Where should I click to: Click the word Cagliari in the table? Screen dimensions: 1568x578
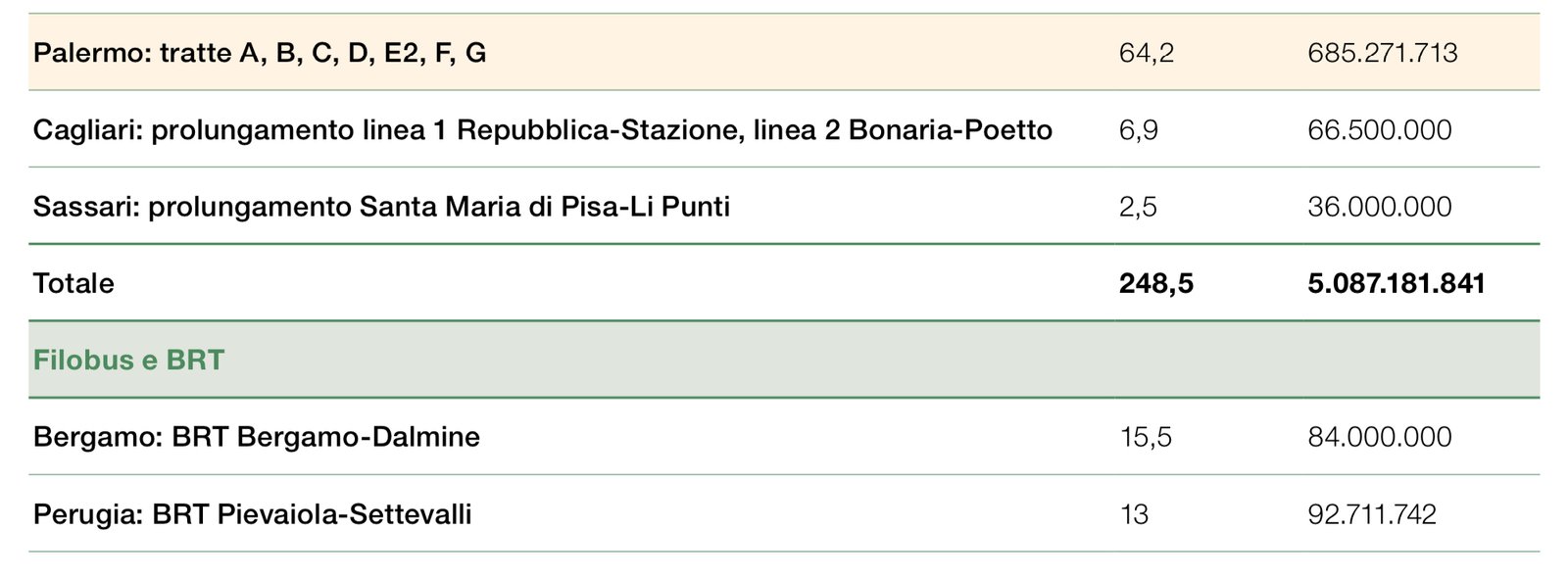(x=86, y=130)
